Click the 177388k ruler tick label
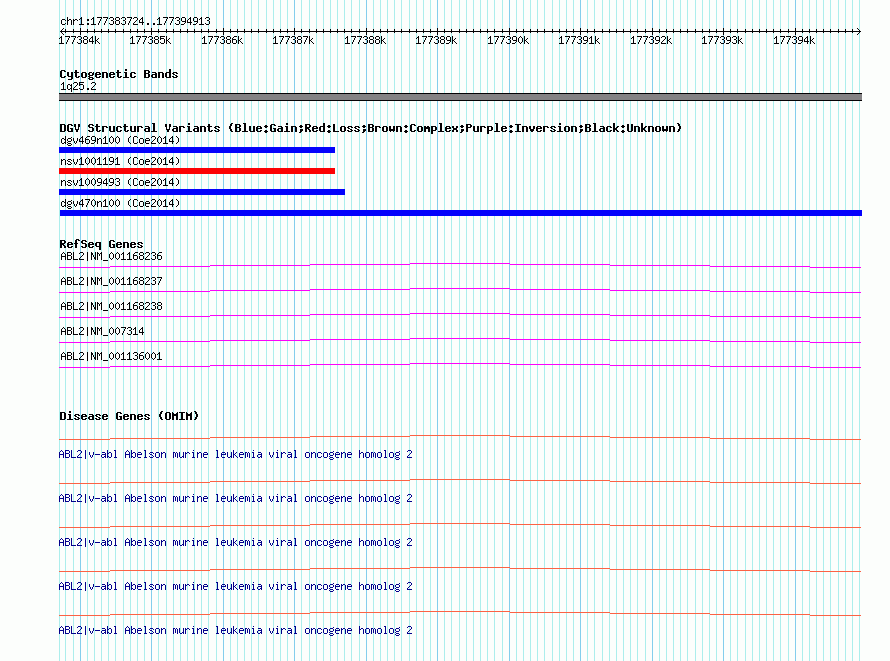Screen dimensions: 890x661 coord(365,40)
